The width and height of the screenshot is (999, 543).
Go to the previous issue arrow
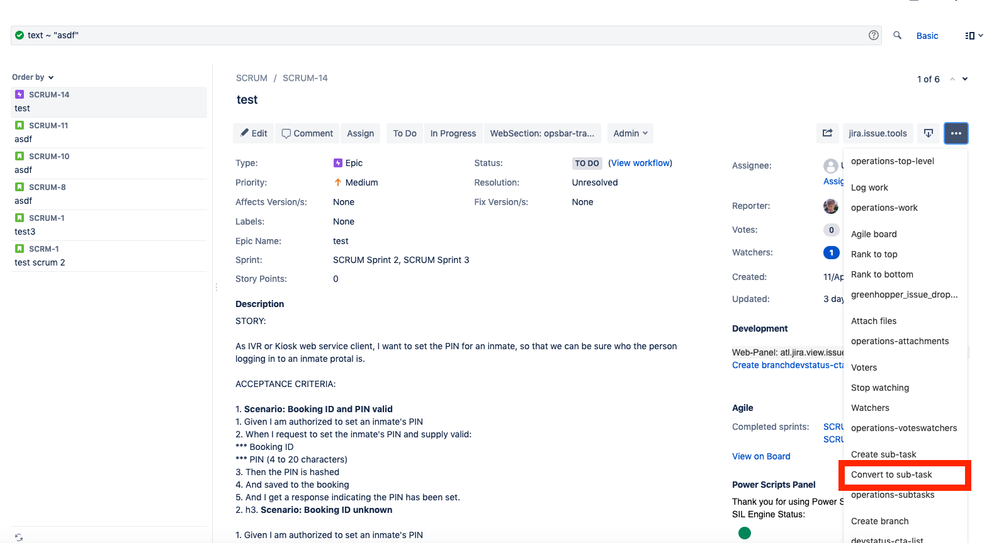[952, 79]
